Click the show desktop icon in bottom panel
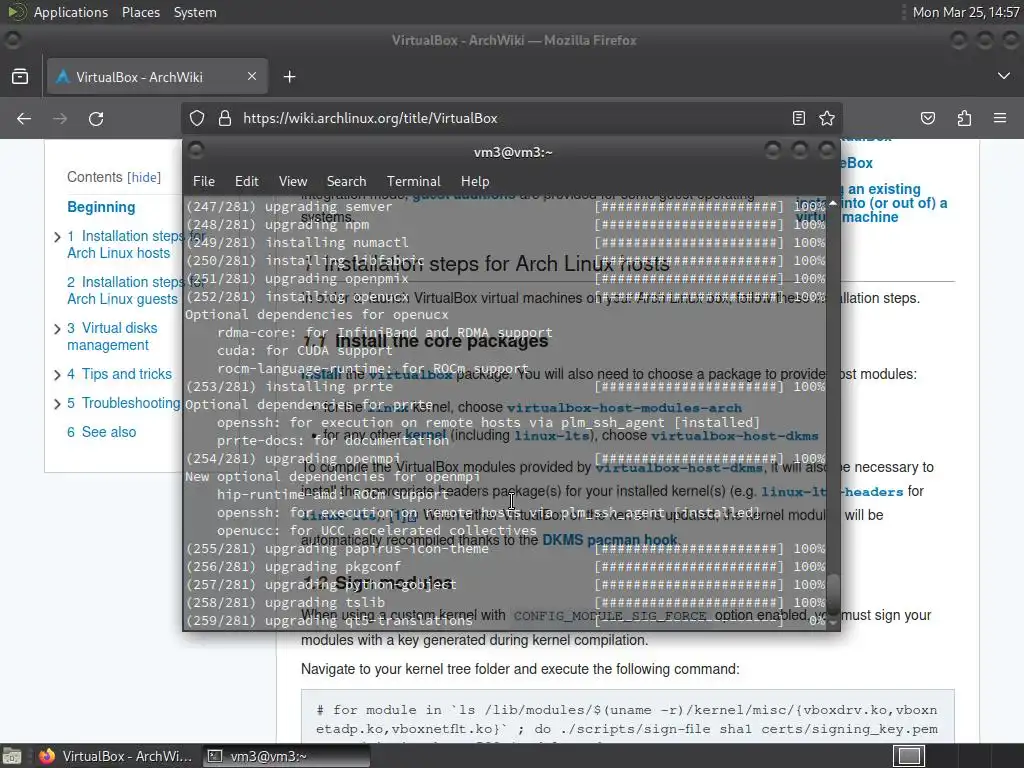The height and width of the screenshot is (768, 1024). tap(11, 756)
